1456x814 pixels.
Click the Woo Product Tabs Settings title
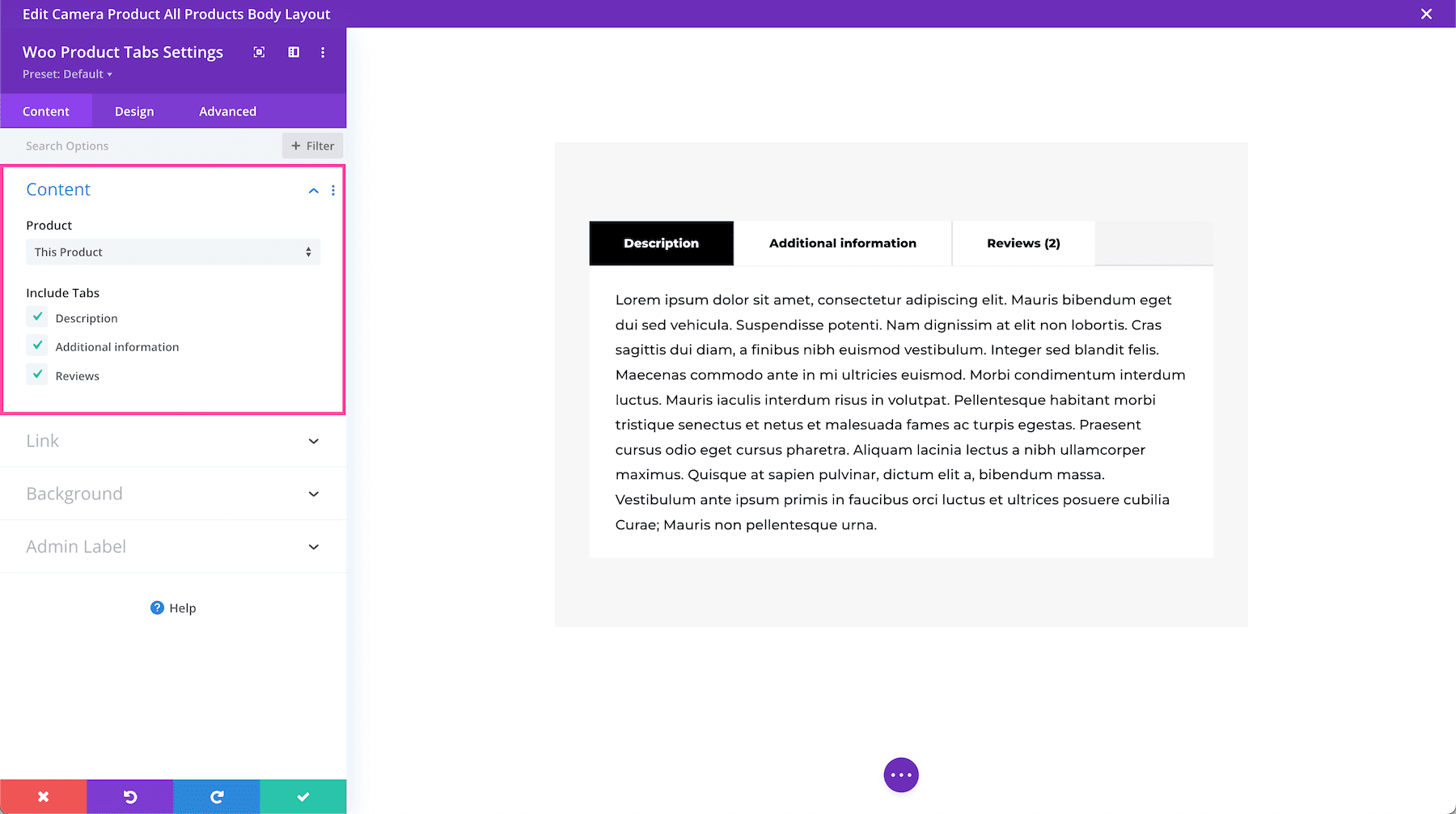coord(123,52)
